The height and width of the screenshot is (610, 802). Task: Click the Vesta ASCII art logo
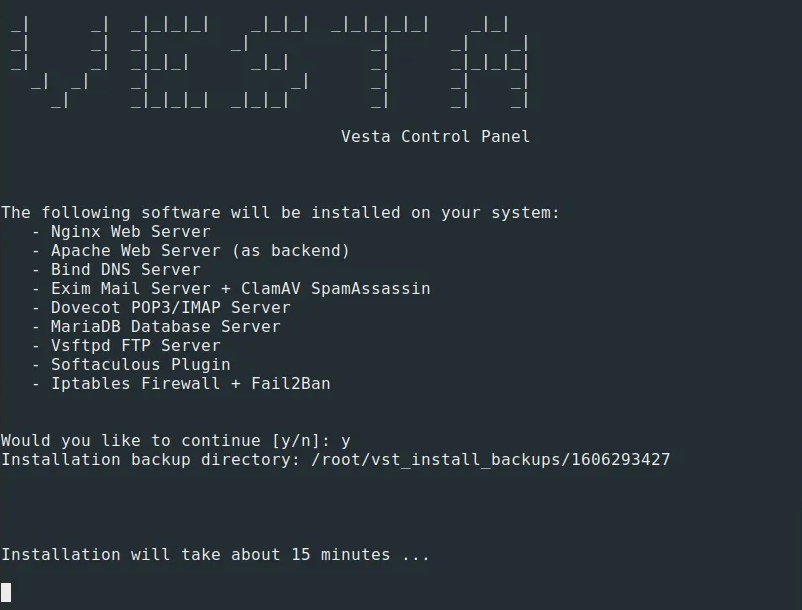click(x=270, y=60)
